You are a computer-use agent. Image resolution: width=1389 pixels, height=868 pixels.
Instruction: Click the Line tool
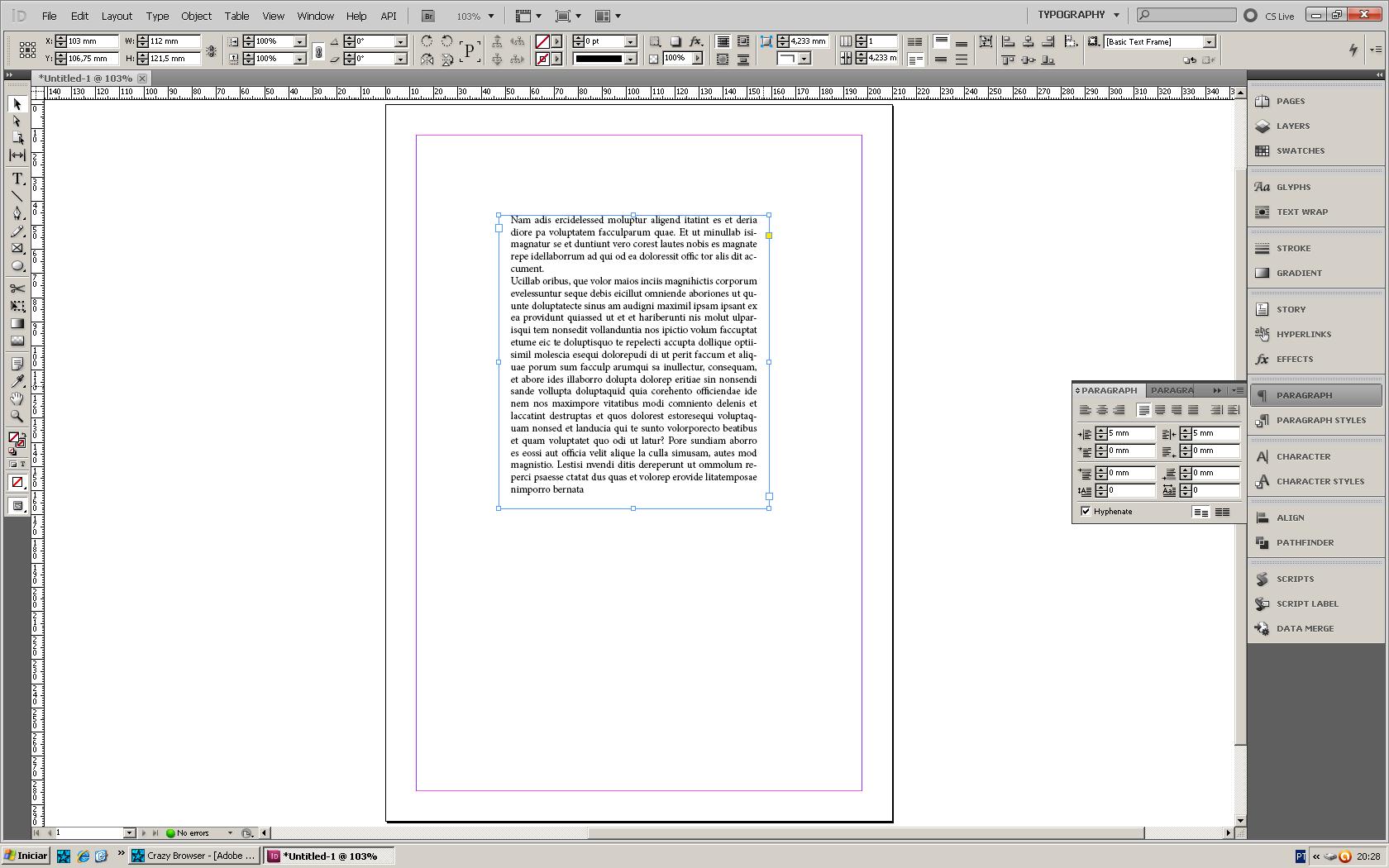pyautogui.click(x=17, y=197)
